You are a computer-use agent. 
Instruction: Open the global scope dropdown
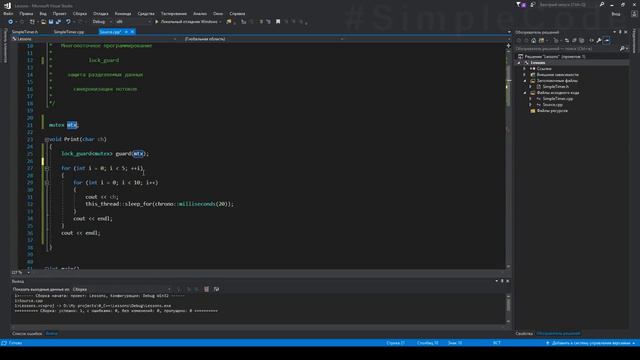point(263,39)
